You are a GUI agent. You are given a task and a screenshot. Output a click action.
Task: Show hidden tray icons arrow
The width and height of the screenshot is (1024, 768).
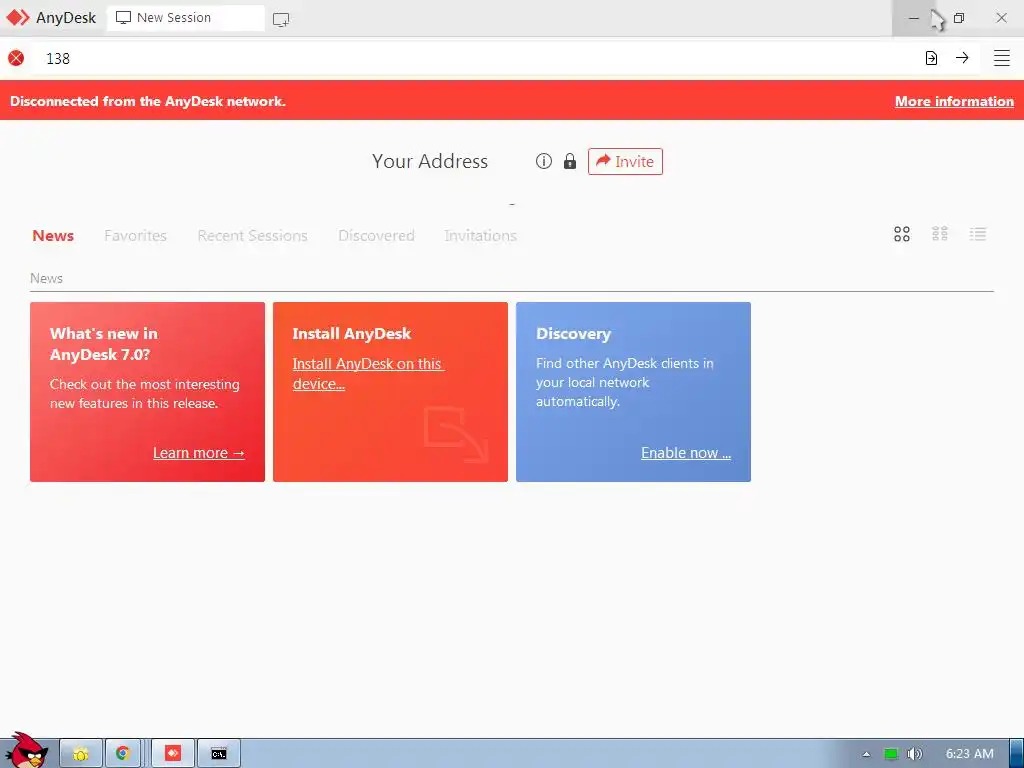[866, 754]
